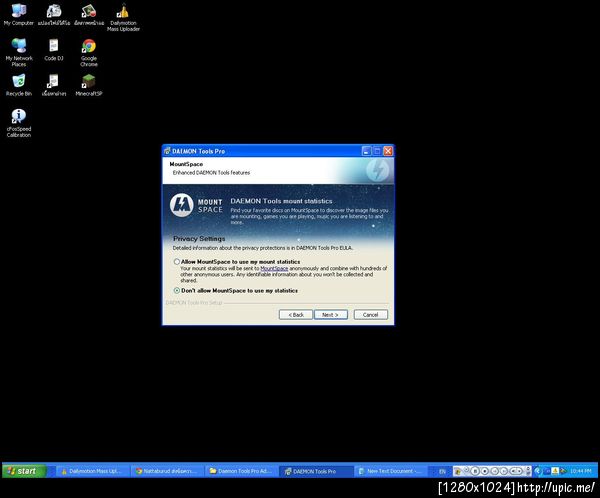Viewport: 600px width, 498px height.
Task: Click play button in taskbar media toolbar
Action: (x=504, y=471)
